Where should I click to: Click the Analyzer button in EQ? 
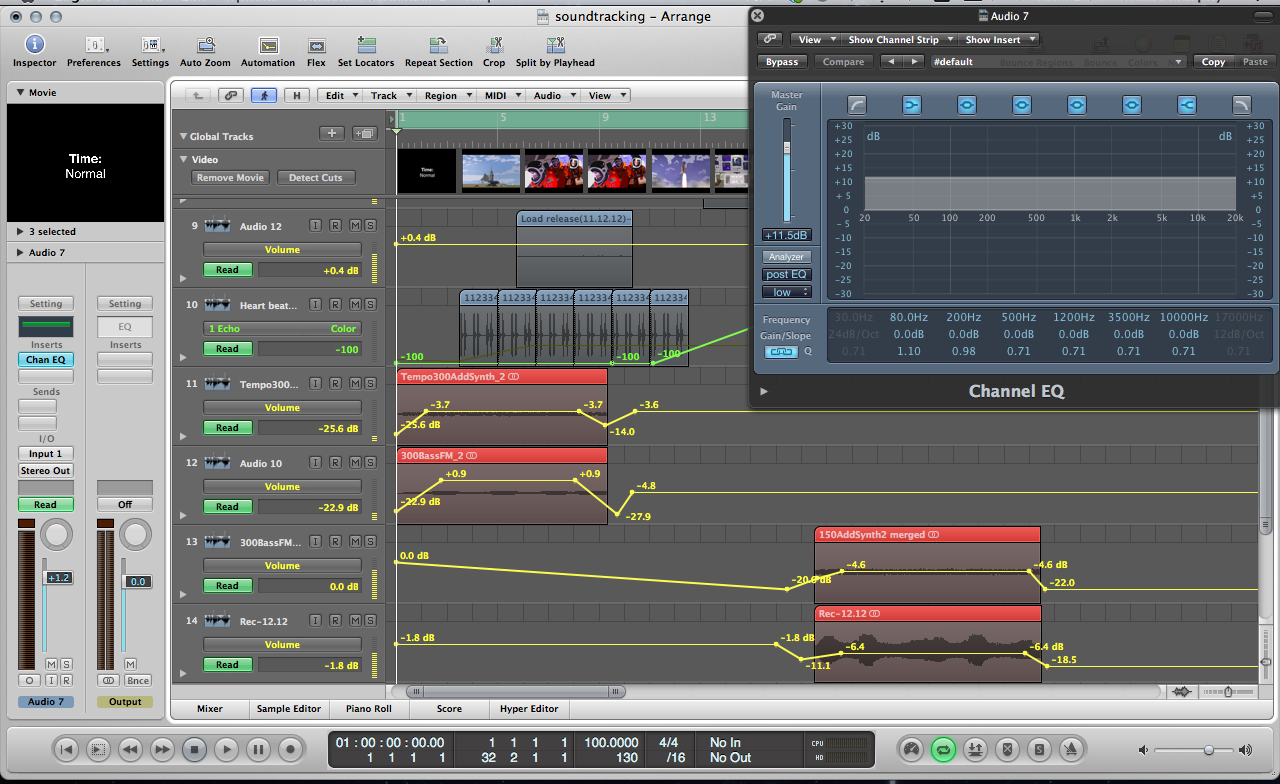coord(786,257)
